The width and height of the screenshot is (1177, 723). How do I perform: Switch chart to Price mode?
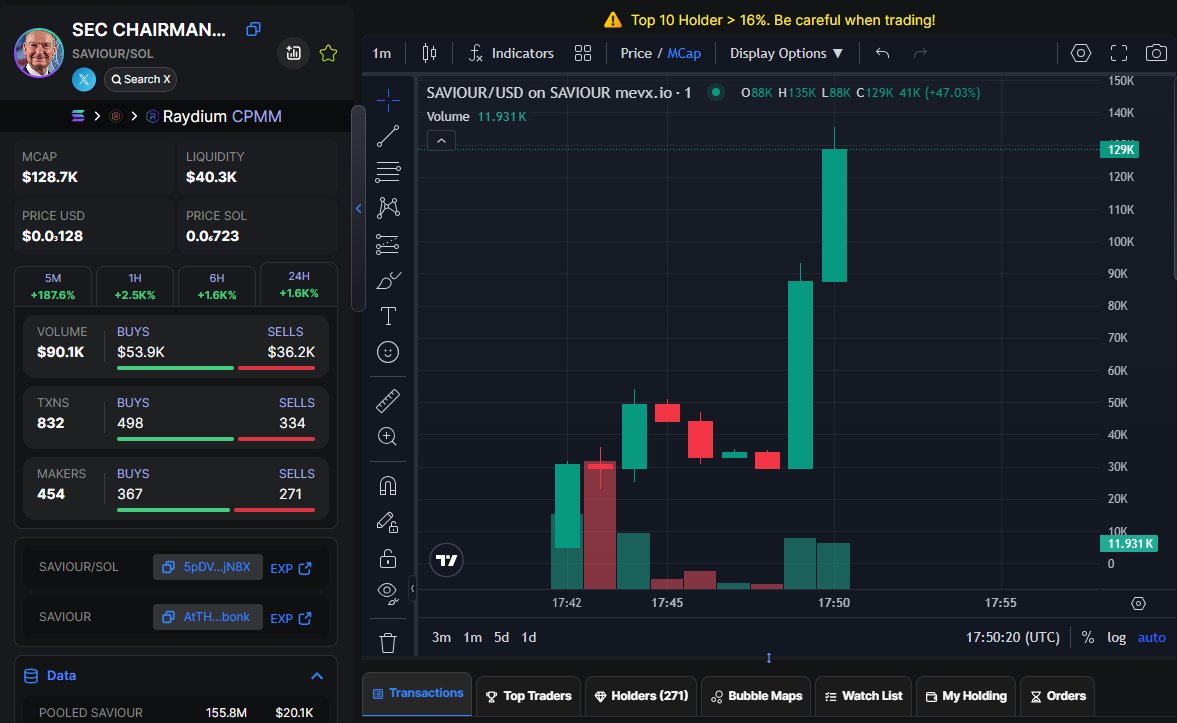[x=636, y=53]
